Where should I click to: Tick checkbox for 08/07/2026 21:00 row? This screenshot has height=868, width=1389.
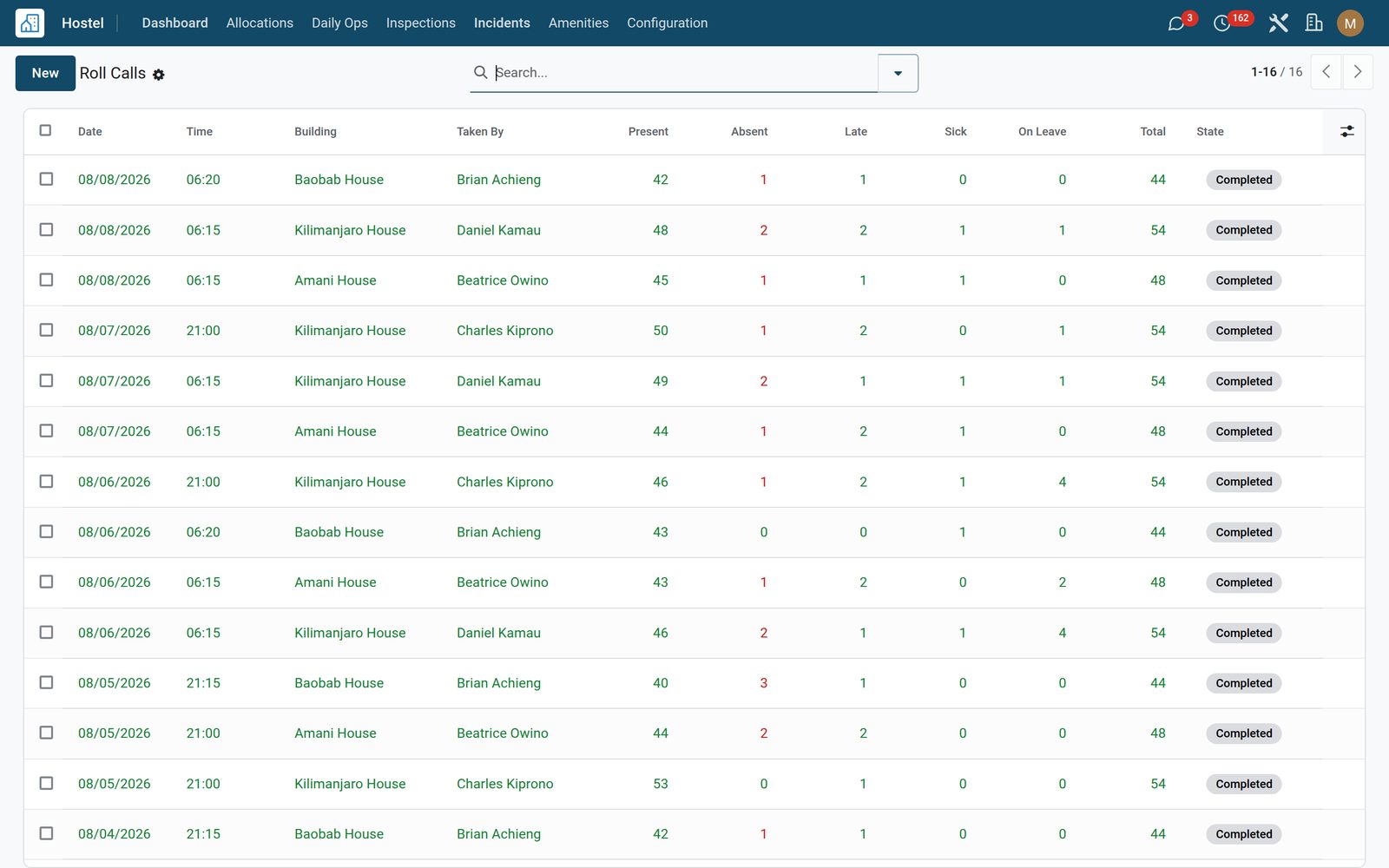pos(46,331)
